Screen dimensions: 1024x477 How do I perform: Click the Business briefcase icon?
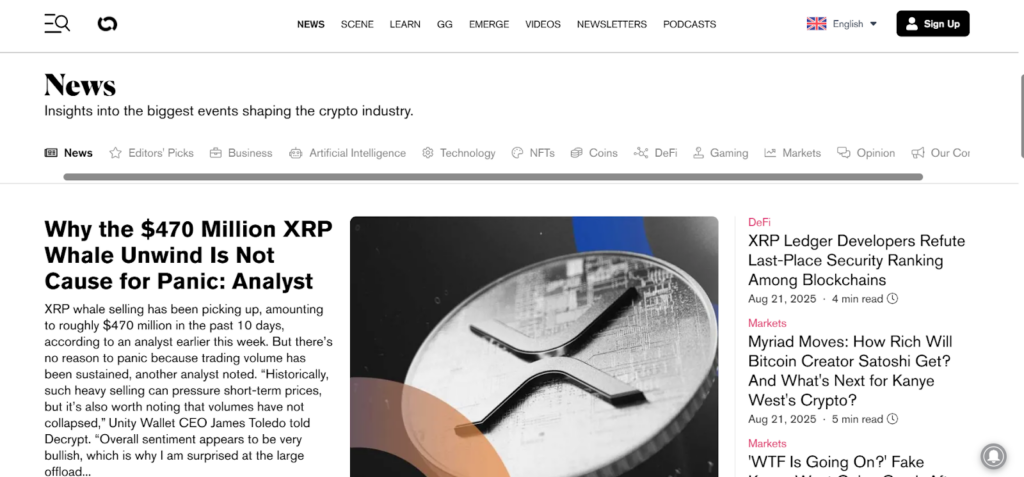click(x=216, y=153)
